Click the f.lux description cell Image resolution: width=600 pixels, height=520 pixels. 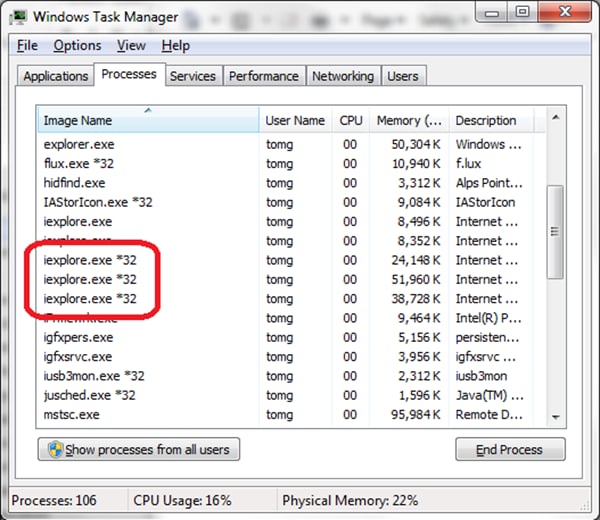[468, 164]
